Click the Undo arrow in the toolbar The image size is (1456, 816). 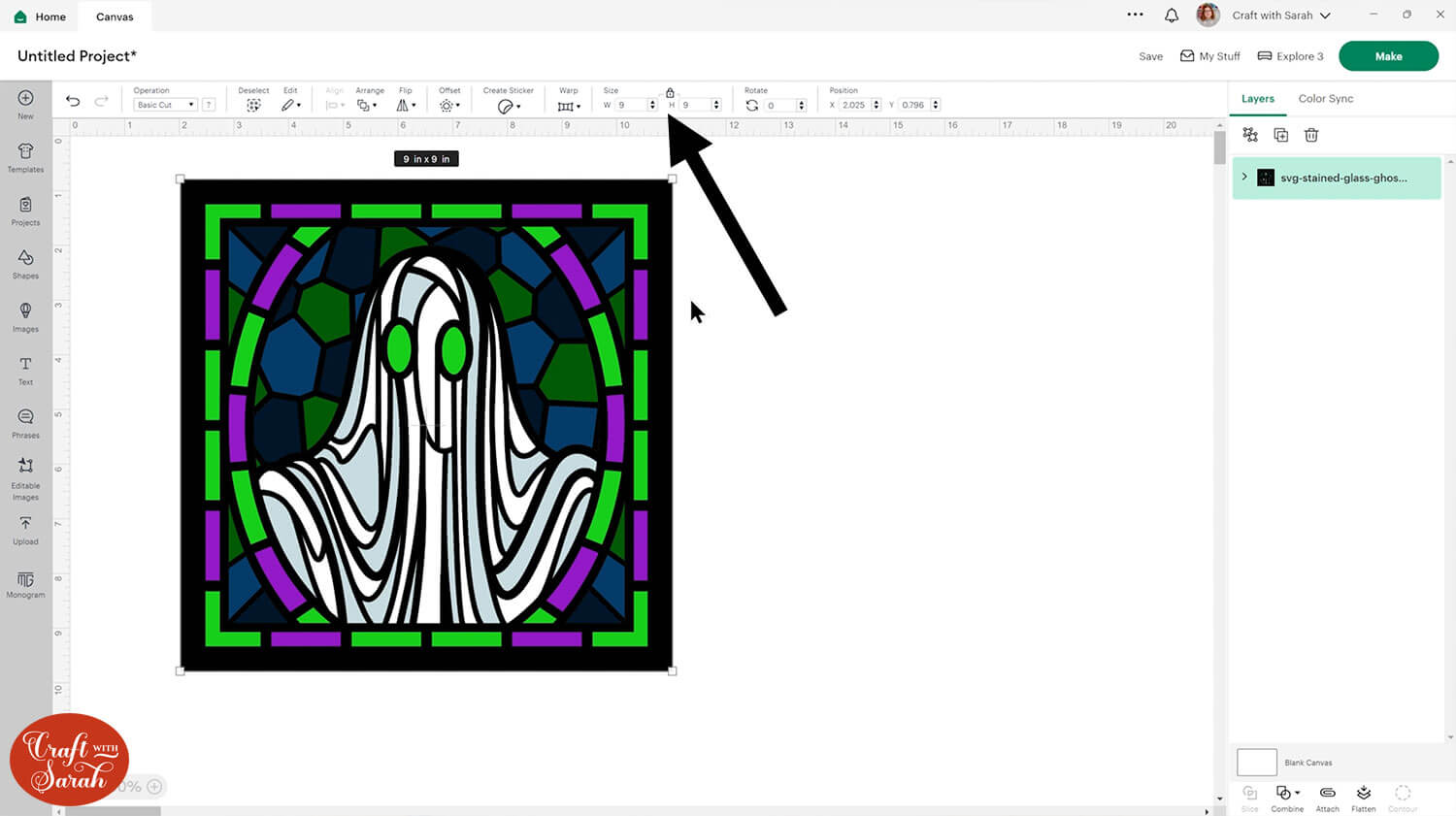tap(73, 101)
